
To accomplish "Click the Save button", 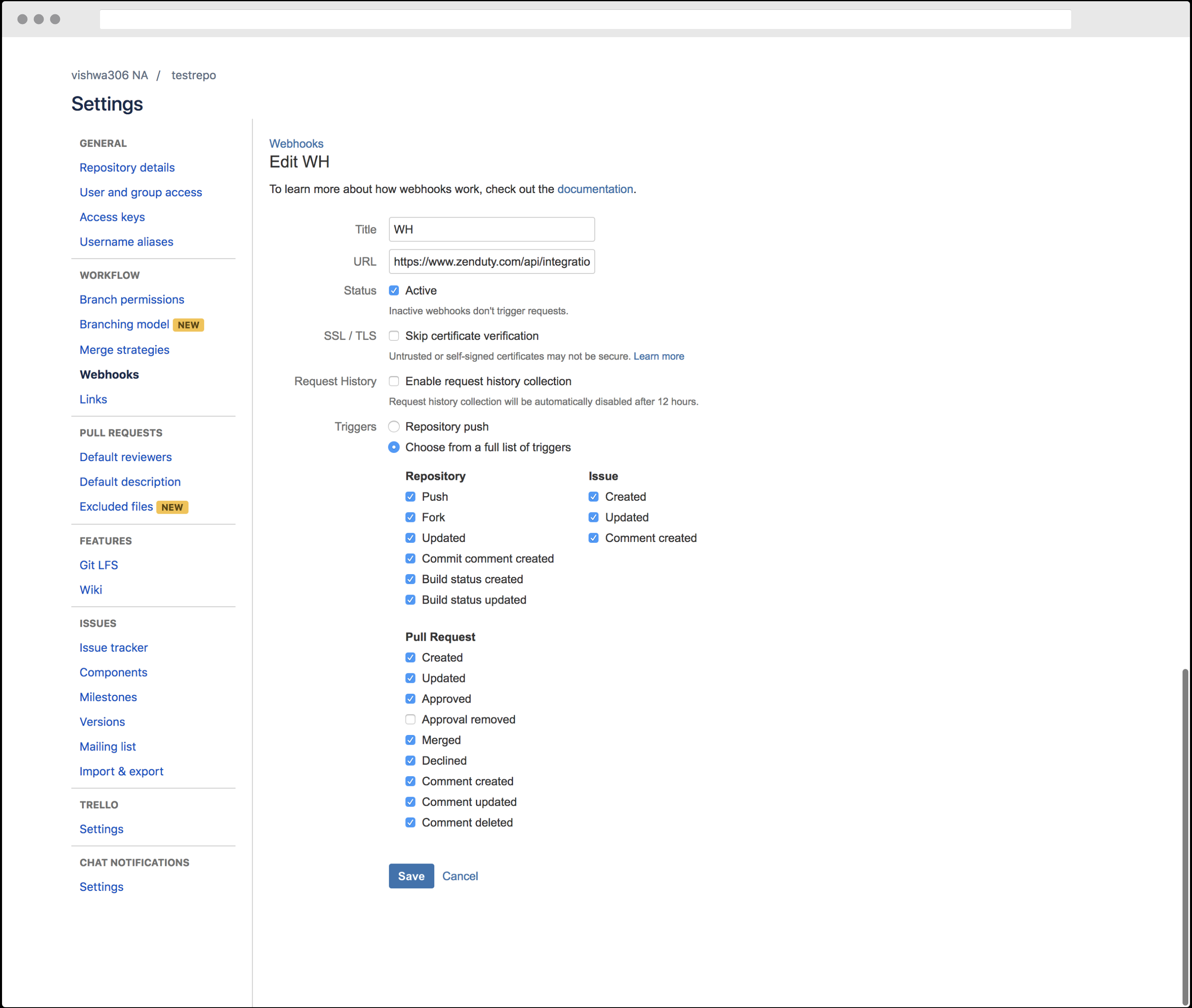I will pos(411,876).
